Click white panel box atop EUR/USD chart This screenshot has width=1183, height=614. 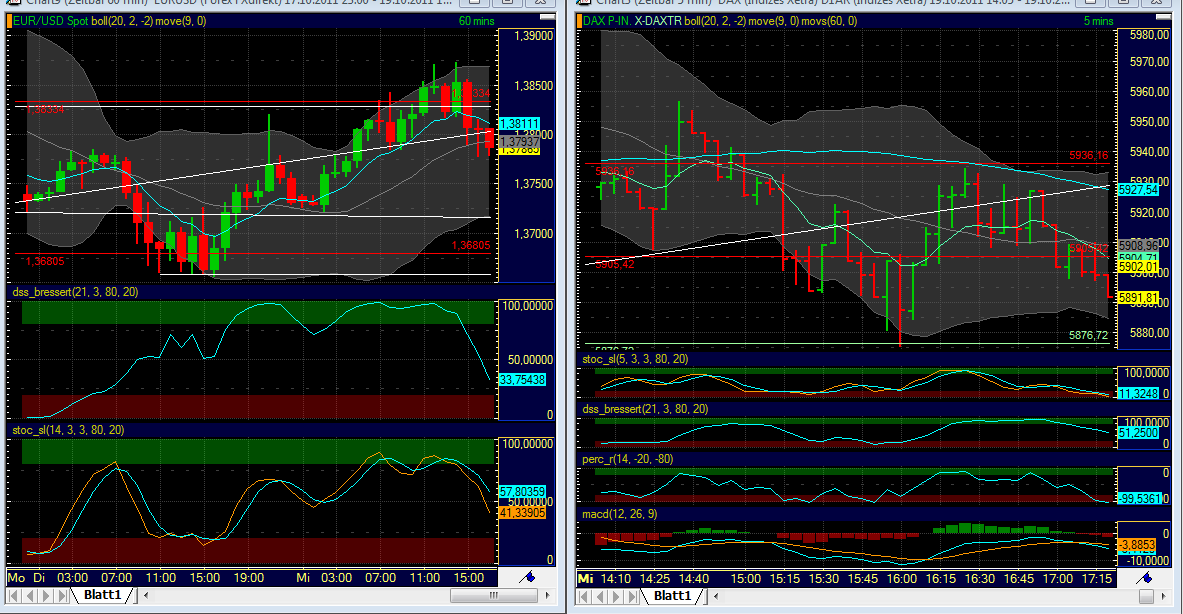click(544, 15)
